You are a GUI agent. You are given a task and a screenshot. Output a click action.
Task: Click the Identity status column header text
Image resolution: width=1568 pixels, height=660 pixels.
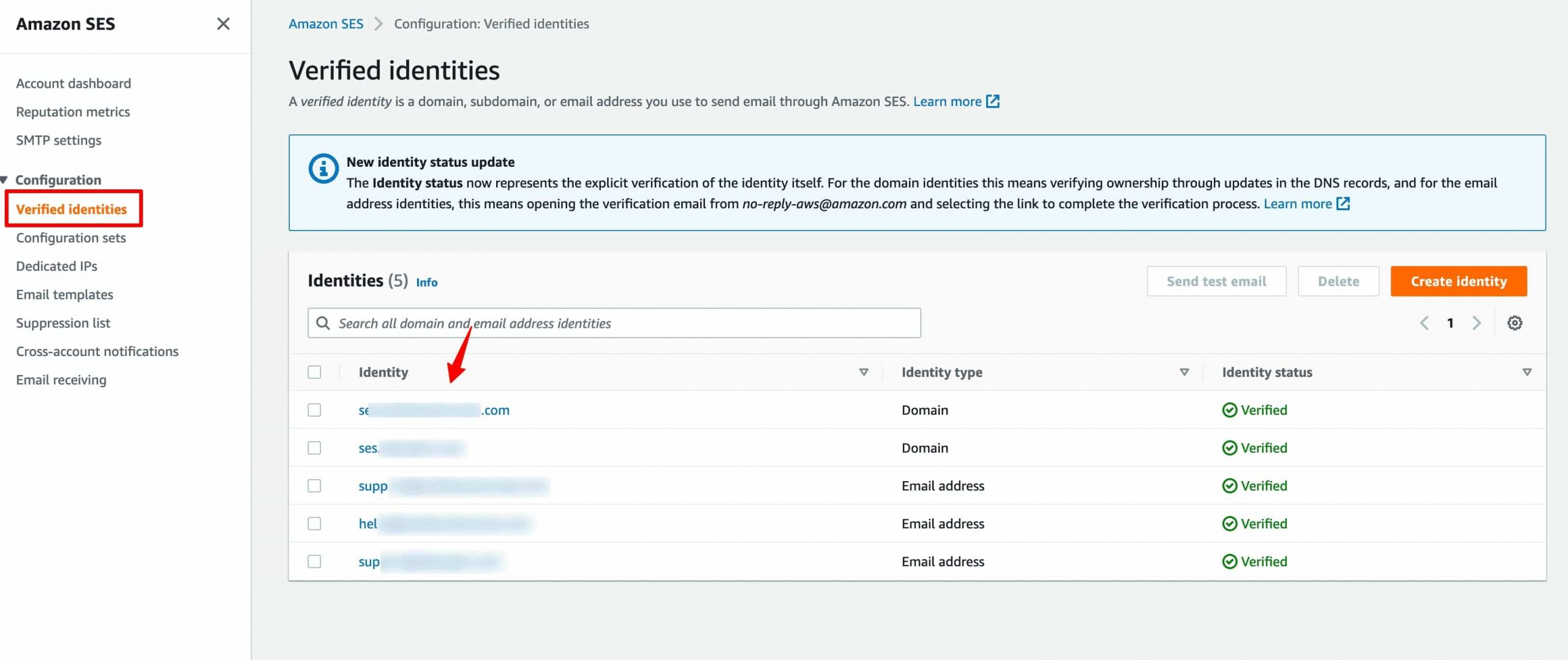click(1267, 372)
